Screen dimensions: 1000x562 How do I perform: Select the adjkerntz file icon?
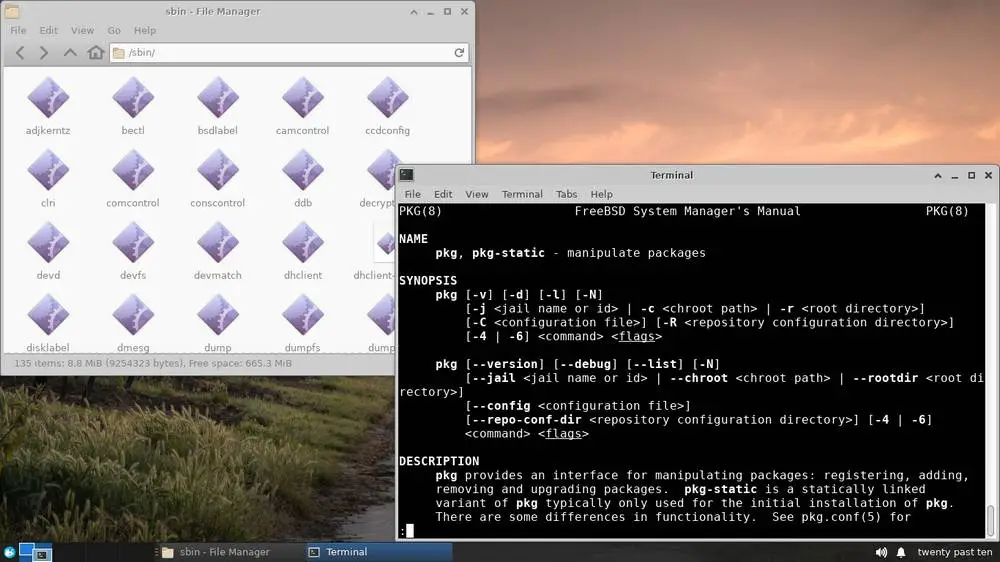pyautogui.click(x=48, y=98)
